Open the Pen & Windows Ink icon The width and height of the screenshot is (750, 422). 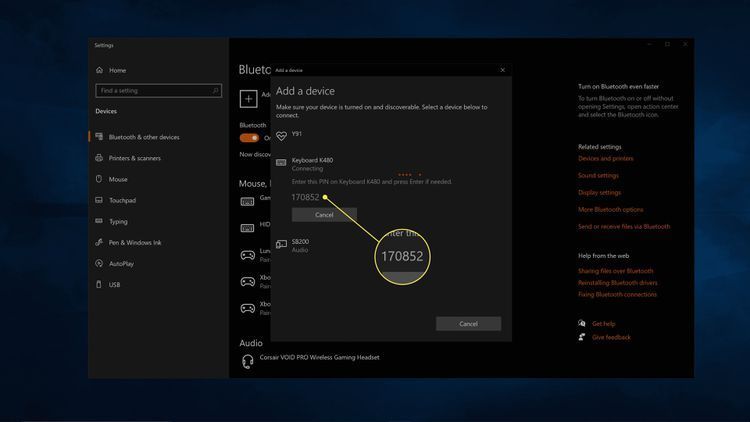[99, 242]
